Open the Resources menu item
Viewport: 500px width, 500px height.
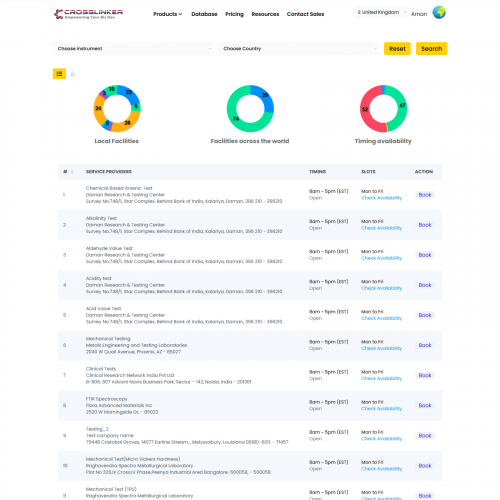[x=265, y=14]
